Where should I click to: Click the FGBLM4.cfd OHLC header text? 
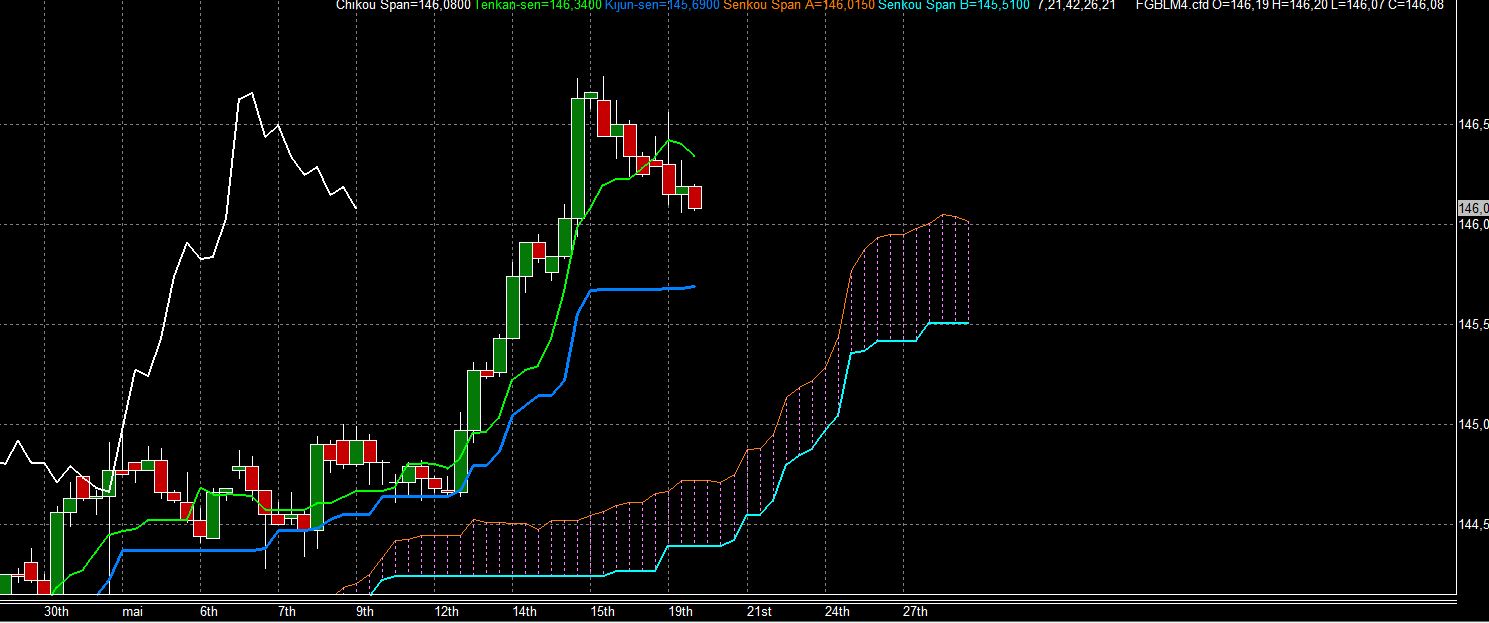pyautogui.click(x=1290, y=5)
